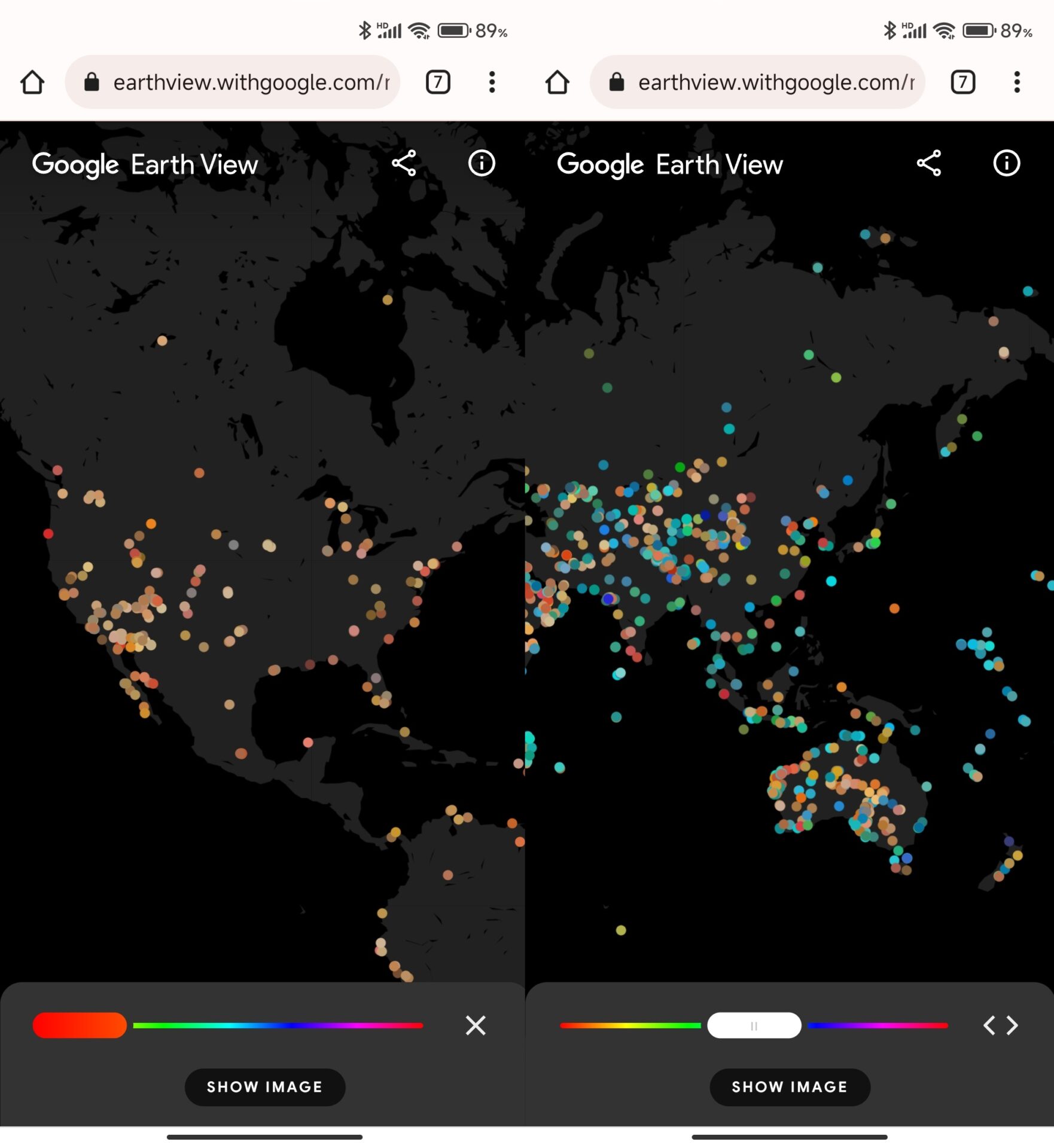Open the info icon on the left screen

point(482,163)
